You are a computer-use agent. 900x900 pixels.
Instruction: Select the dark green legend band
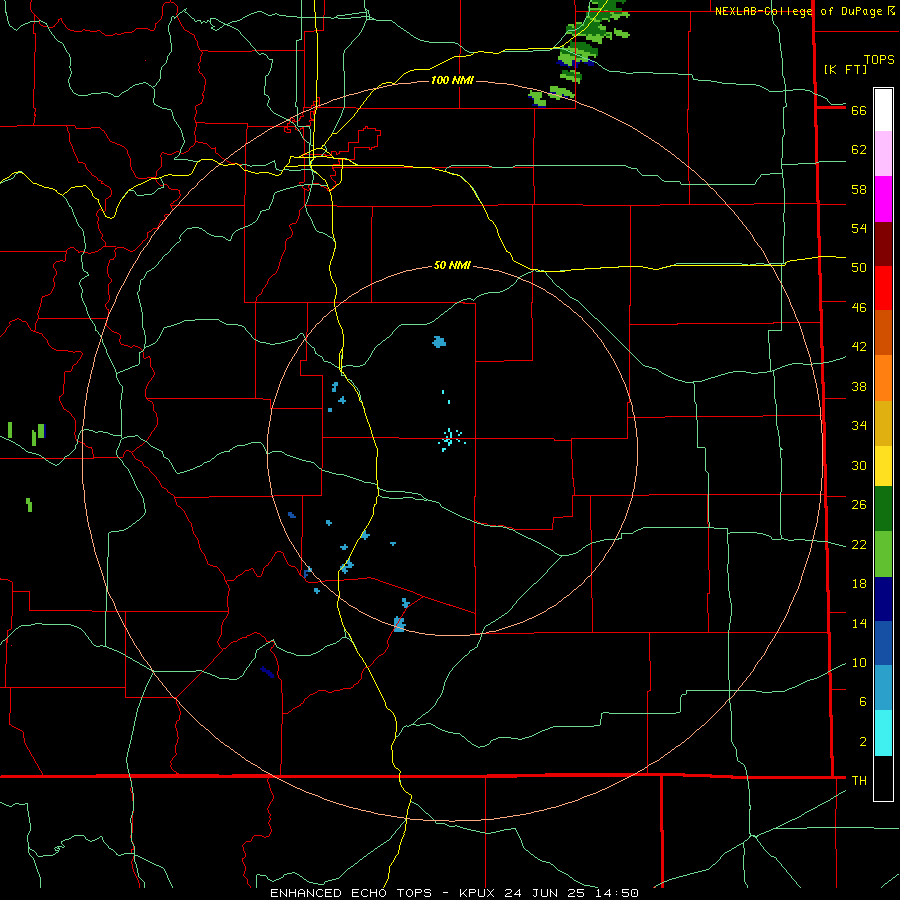883,509
